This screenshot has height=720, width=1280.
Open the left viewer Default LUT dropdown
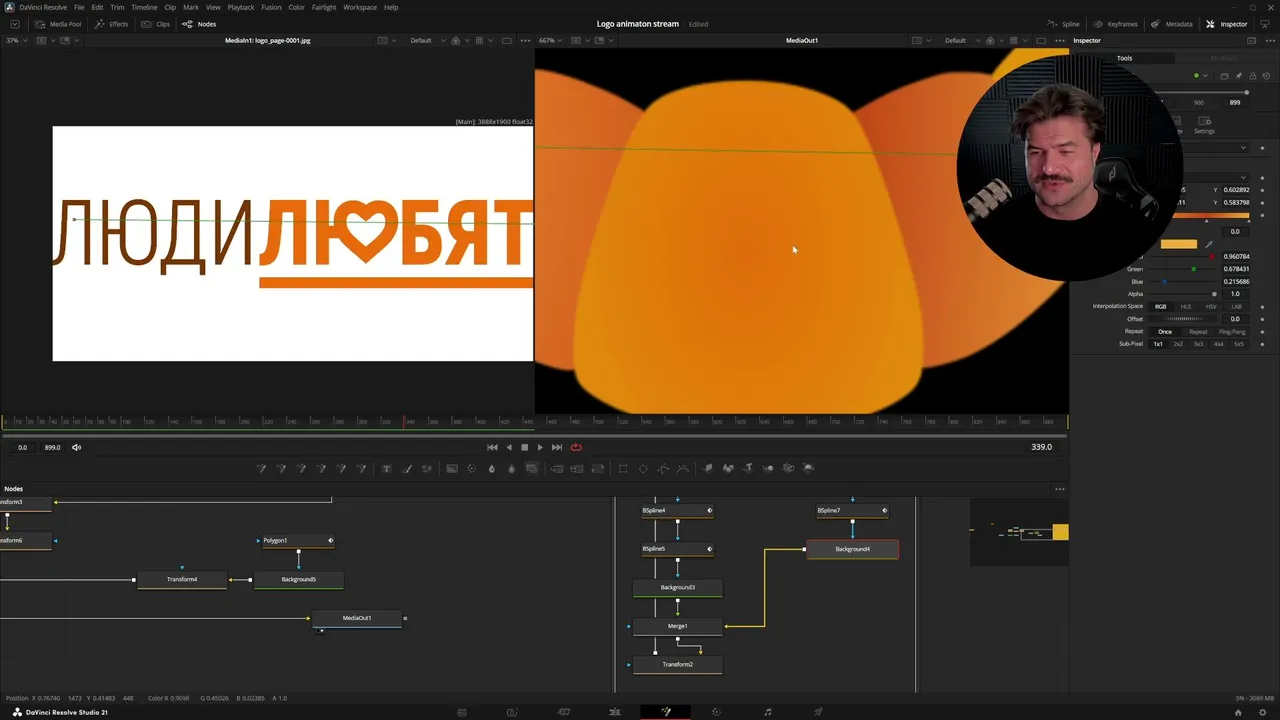pos(427,41)
